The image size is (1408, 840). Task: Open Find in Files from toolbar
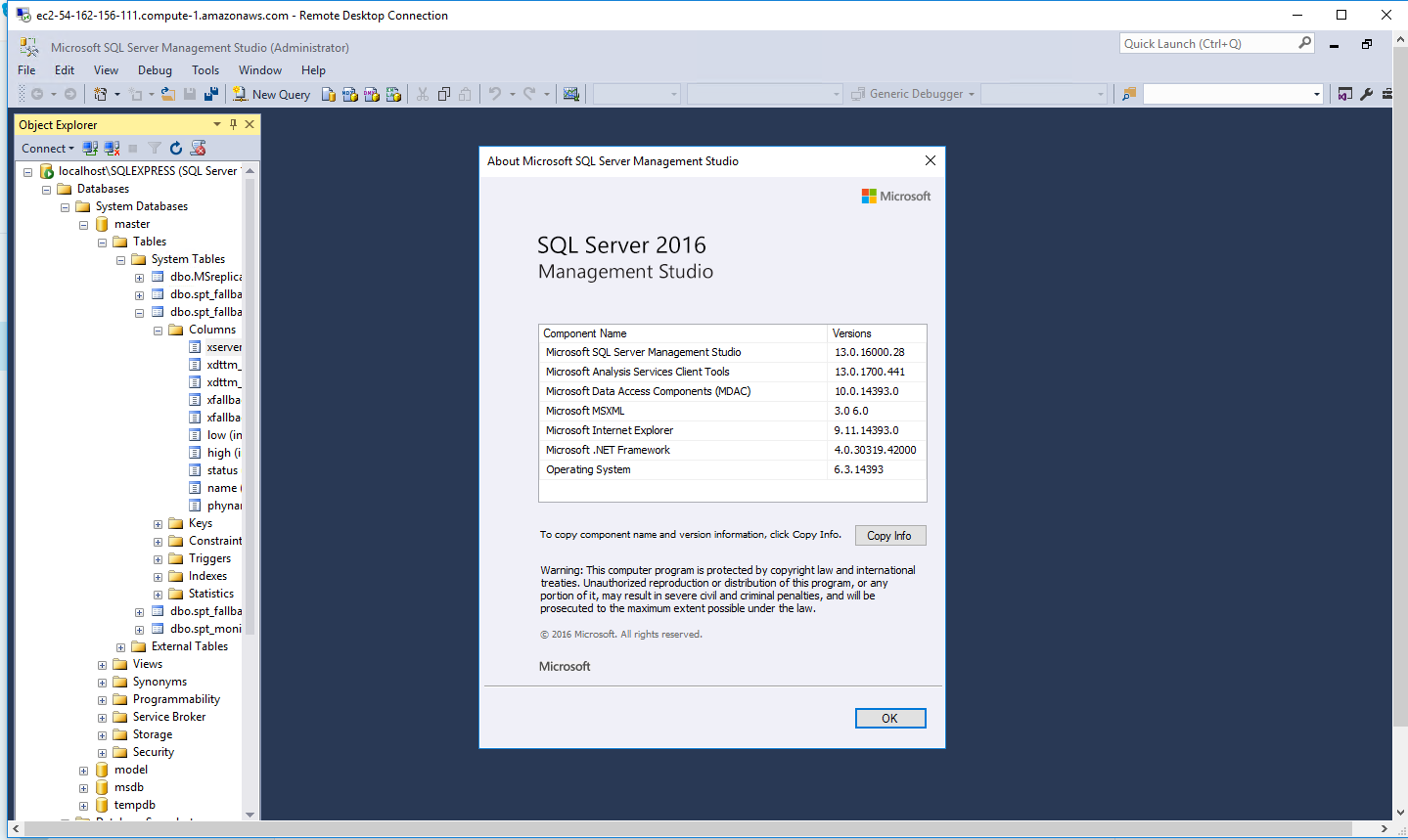(1129, 95)
